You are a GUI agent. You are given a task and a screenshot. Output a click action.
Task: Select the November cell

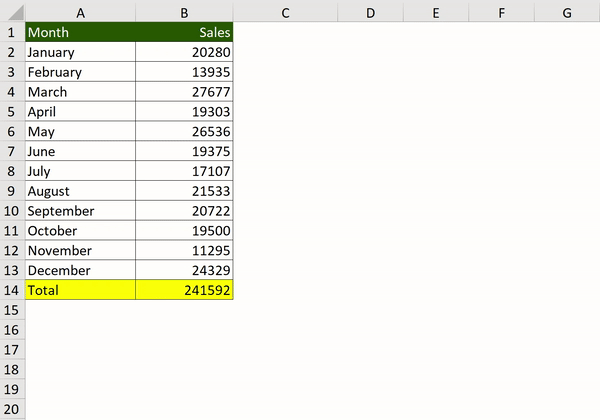click(80, 251)
